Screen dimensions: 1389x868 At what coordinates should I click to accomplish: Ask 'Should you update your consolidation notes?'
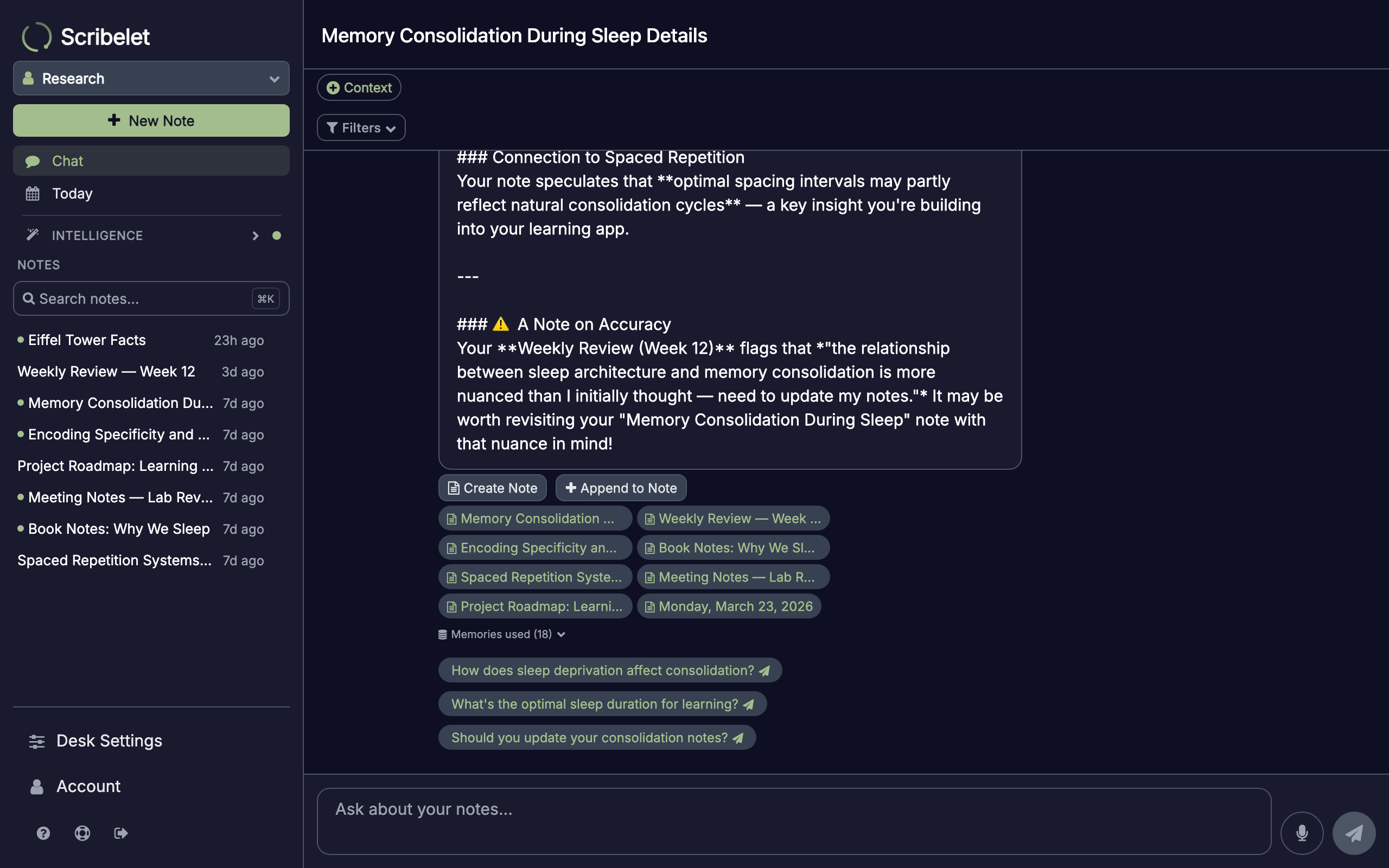tap(597, 737)
